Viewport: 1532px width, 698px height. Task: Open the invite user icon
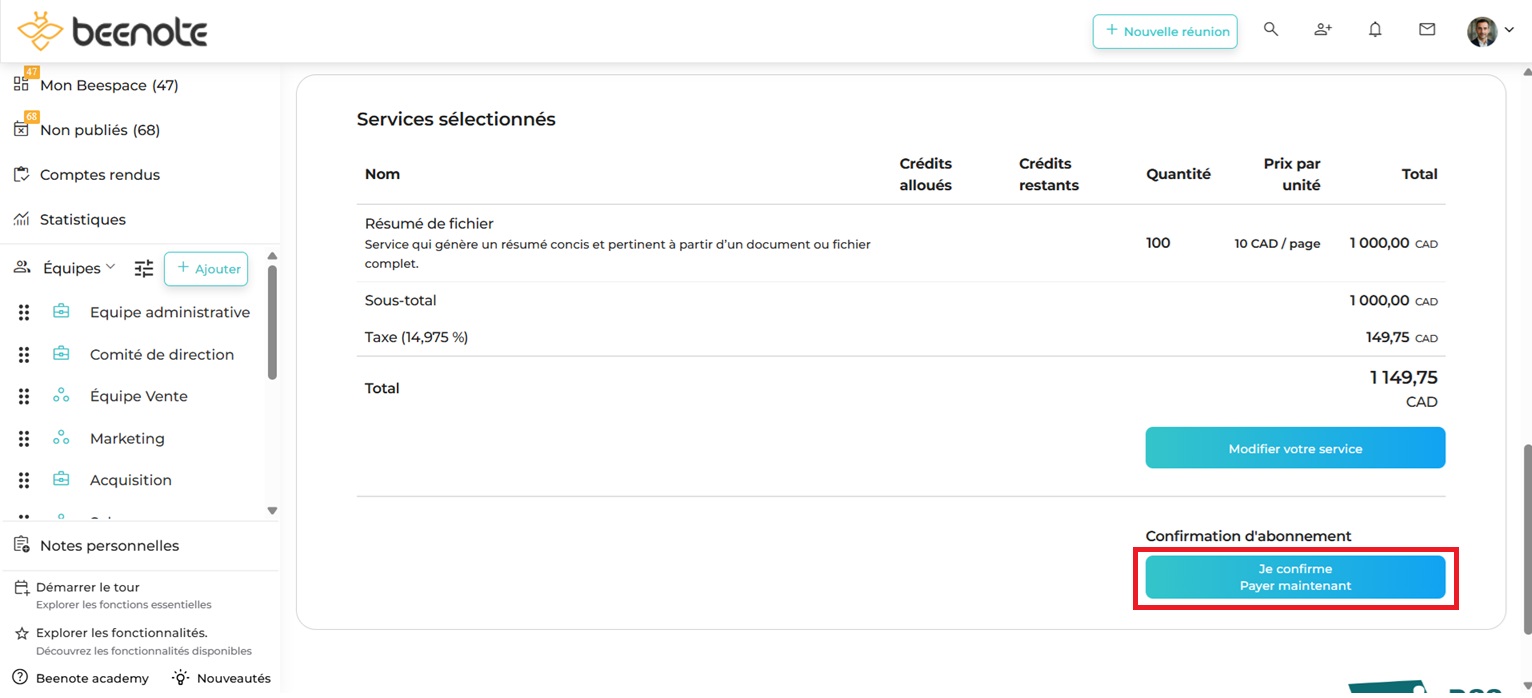pyautogui.click(x=1323, y=30)
